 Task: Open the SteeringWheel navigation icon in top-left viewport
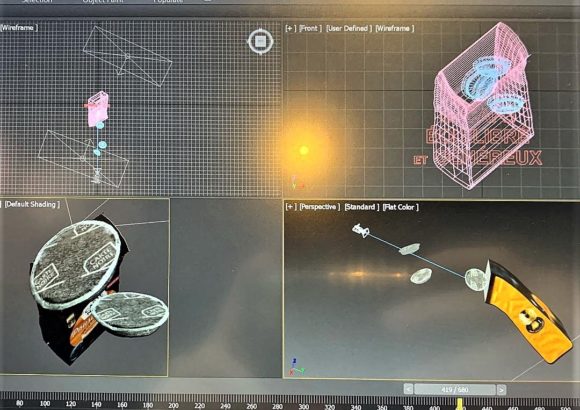tap(260, 41)
